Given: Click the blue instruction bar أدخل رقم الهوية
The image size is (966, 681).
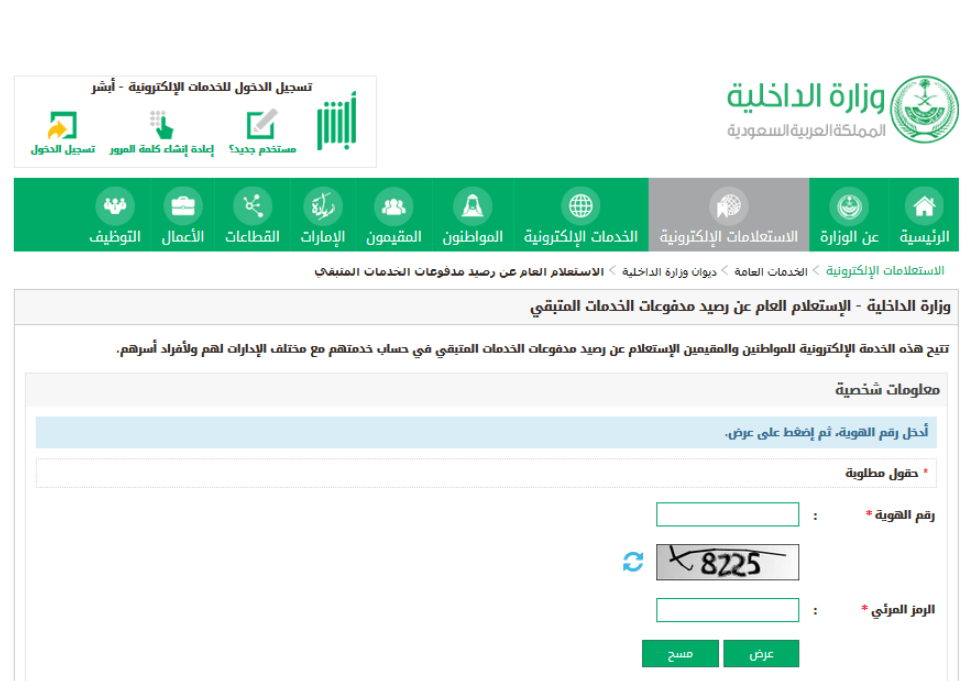Looking at the screenshot, I should [x=486, y=432].
